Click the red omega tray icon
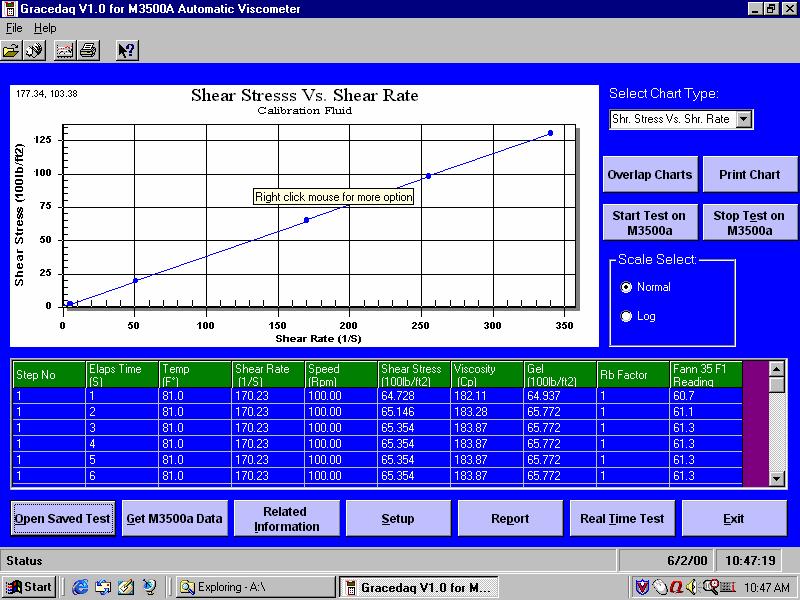 [676, 587]
